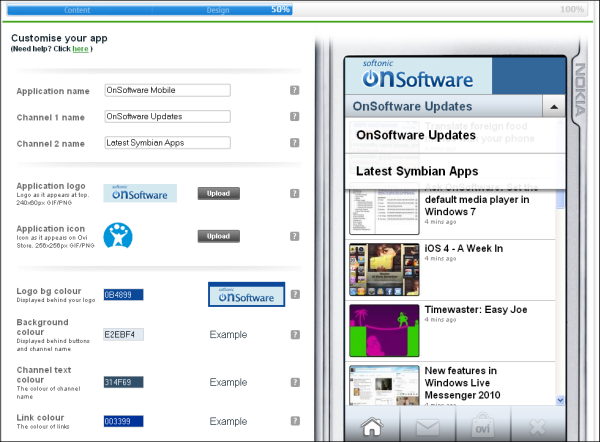This screenshot has width=600, height=442.
Task: Click the mail envelope icon in phone toolbar
Action: 428,427
